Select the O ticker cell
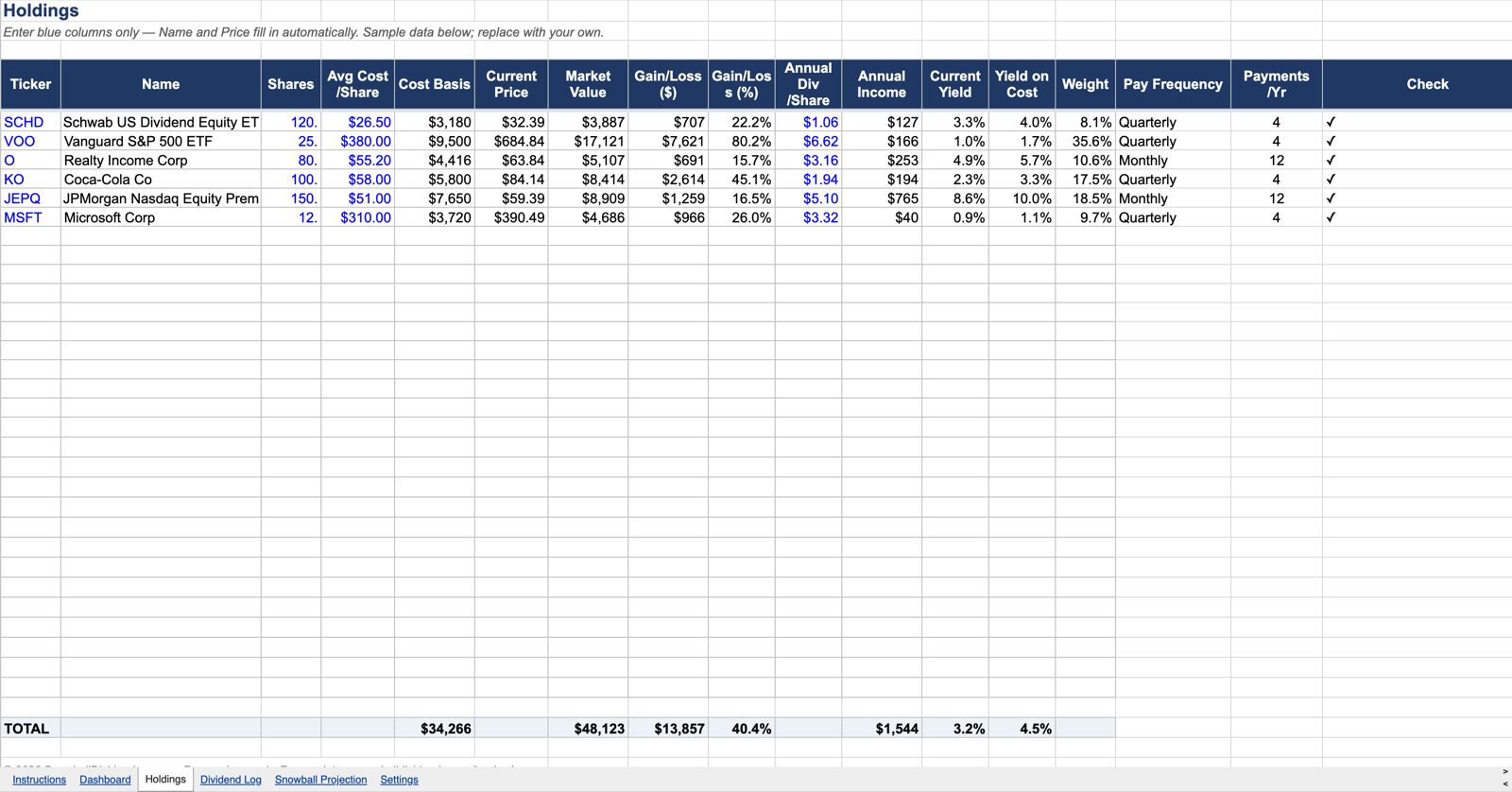1512x792 pixels. (31, 161)
